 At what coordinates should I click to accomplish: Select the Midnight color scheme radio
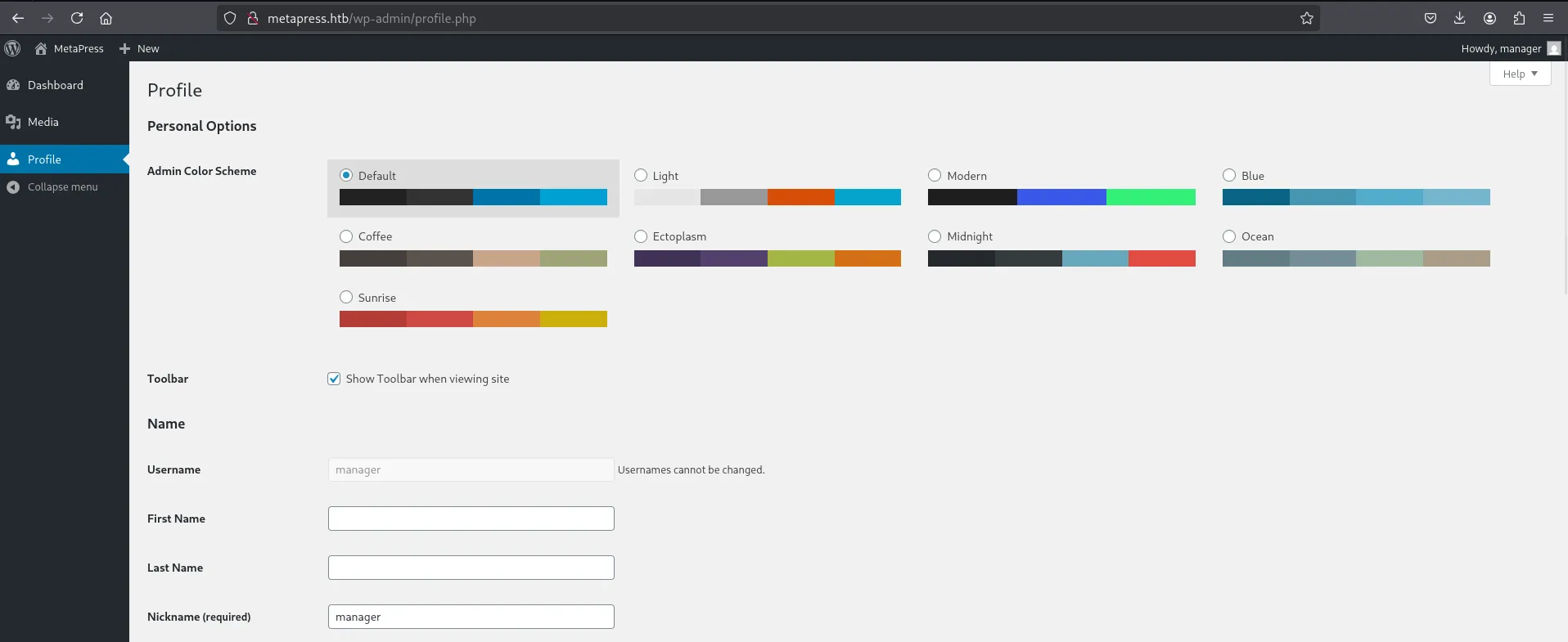click(x=935, y=236)
